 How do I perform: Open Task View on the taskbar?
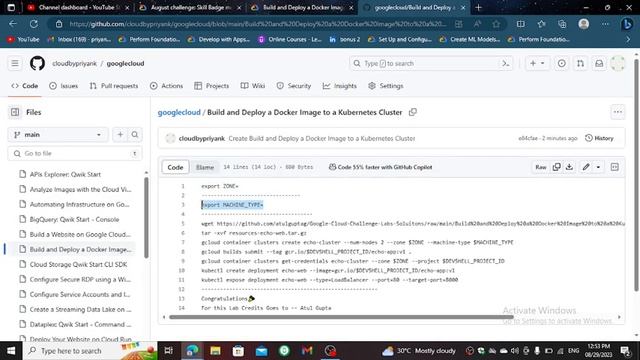click(x=168, y=351)
